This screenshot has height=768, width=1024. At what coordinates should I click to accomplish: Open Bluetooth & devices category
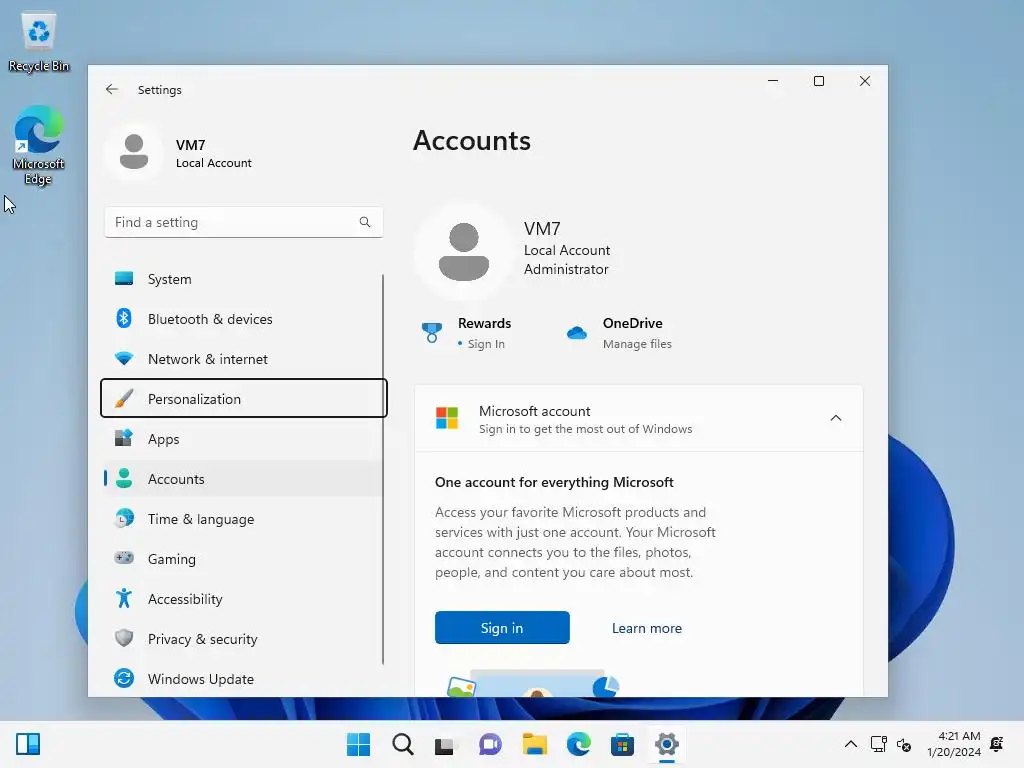pyautogui.click(x=243, y=319)
